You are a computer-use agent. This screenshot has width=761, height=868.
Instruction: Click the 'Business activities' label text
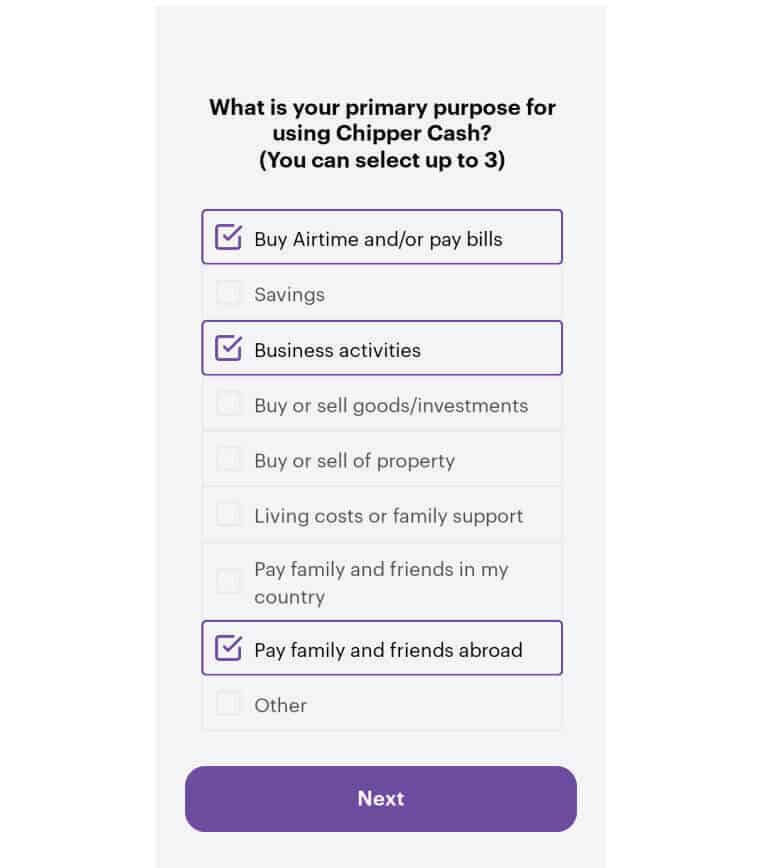[337, 350]
